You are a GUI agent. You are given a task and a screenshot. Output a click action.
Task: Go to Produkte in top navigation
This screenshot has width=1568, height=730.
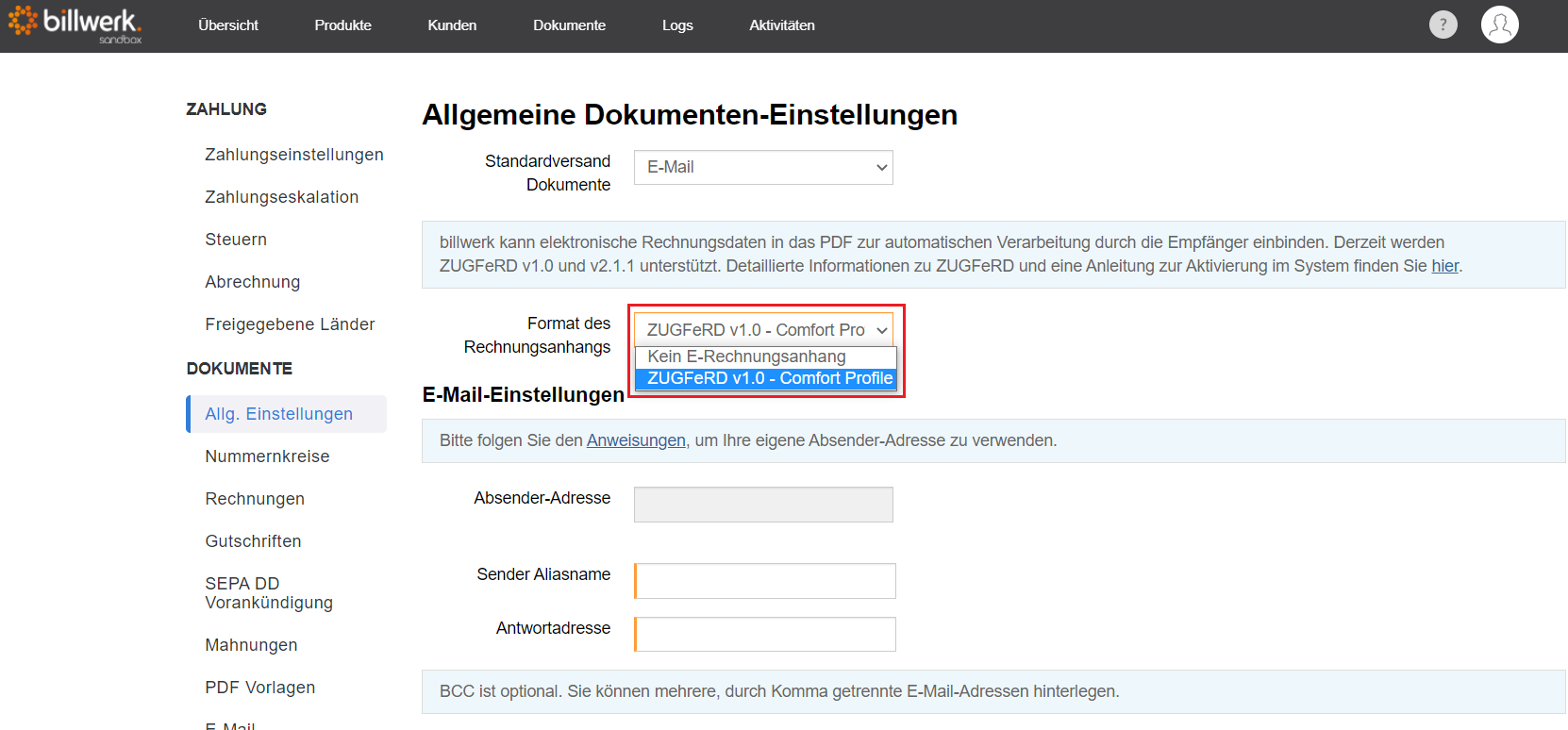[x=342, y=25]
